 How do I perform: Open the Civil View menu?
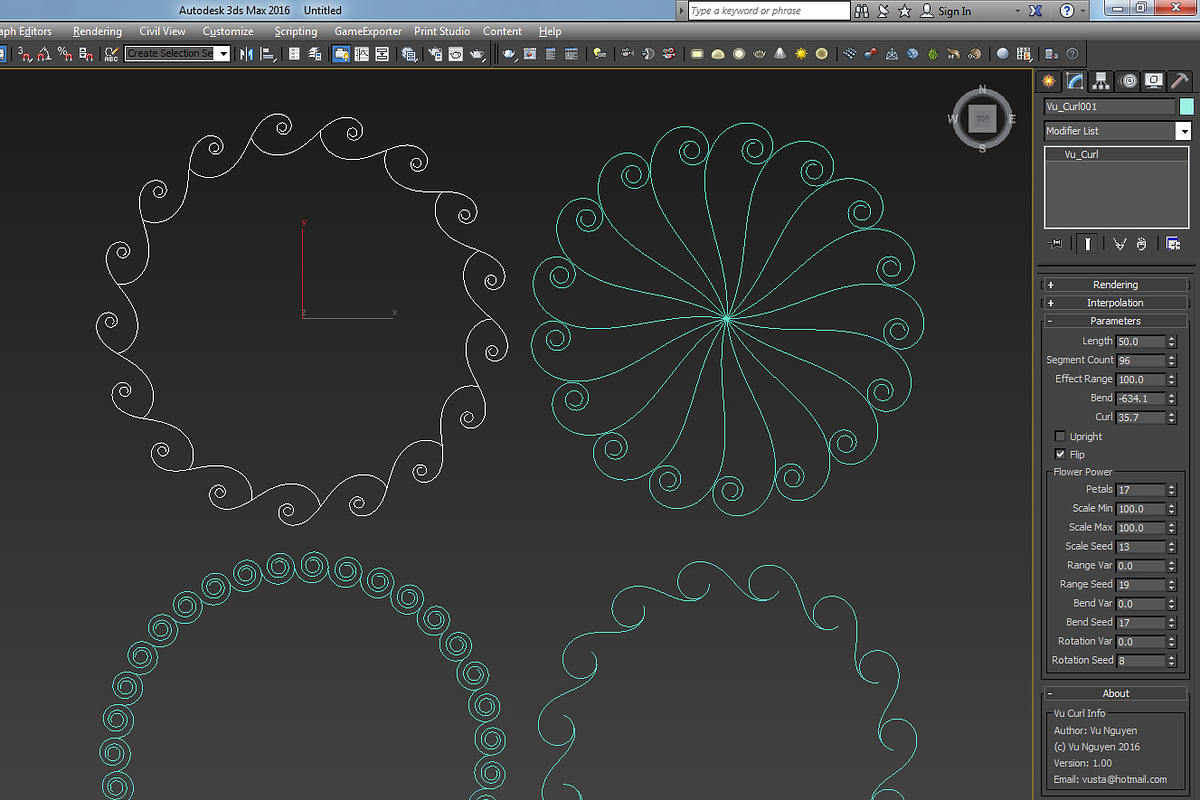162,32
